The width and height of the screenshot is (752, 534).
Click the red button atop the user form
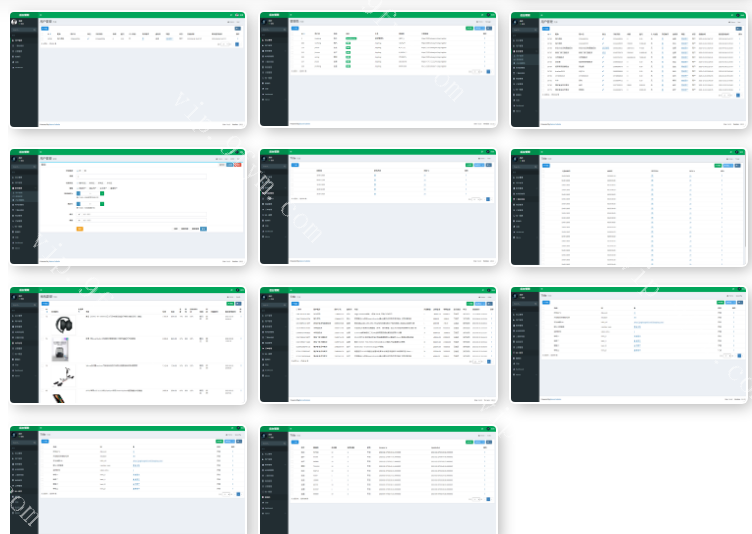(238, 164)
